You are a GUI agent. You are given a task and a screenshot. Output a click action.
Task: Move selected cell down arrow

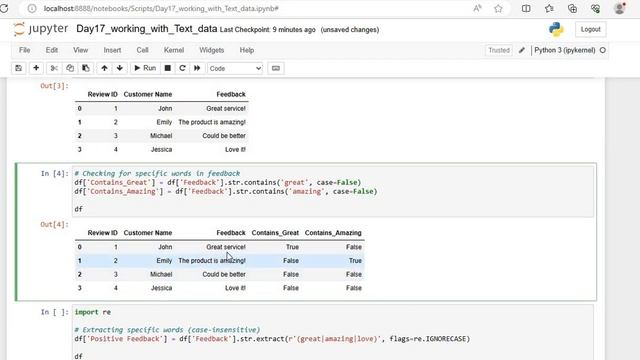coord(120,68)
